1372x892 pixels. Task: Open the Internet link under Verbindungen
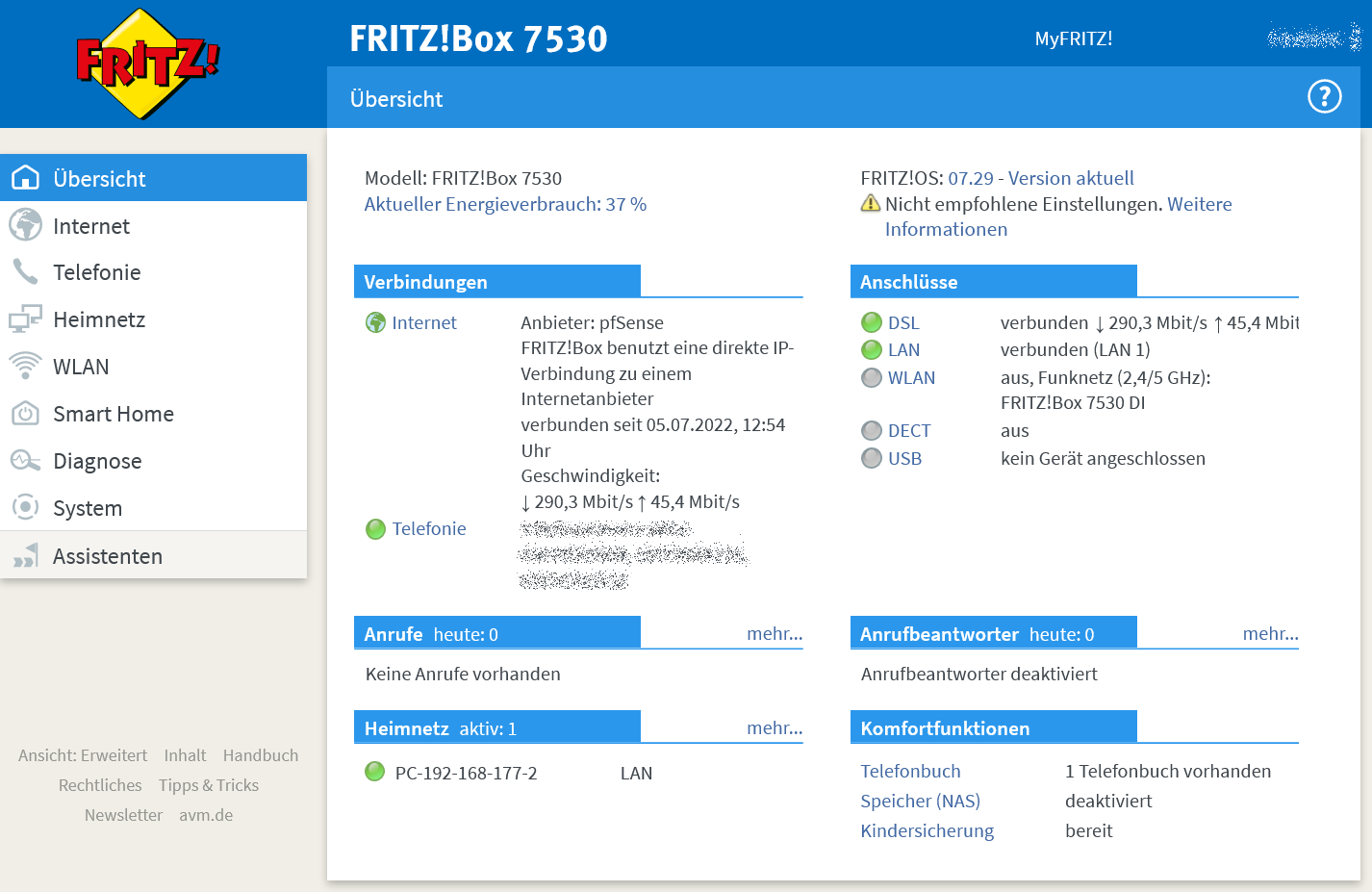coord(424,322)
